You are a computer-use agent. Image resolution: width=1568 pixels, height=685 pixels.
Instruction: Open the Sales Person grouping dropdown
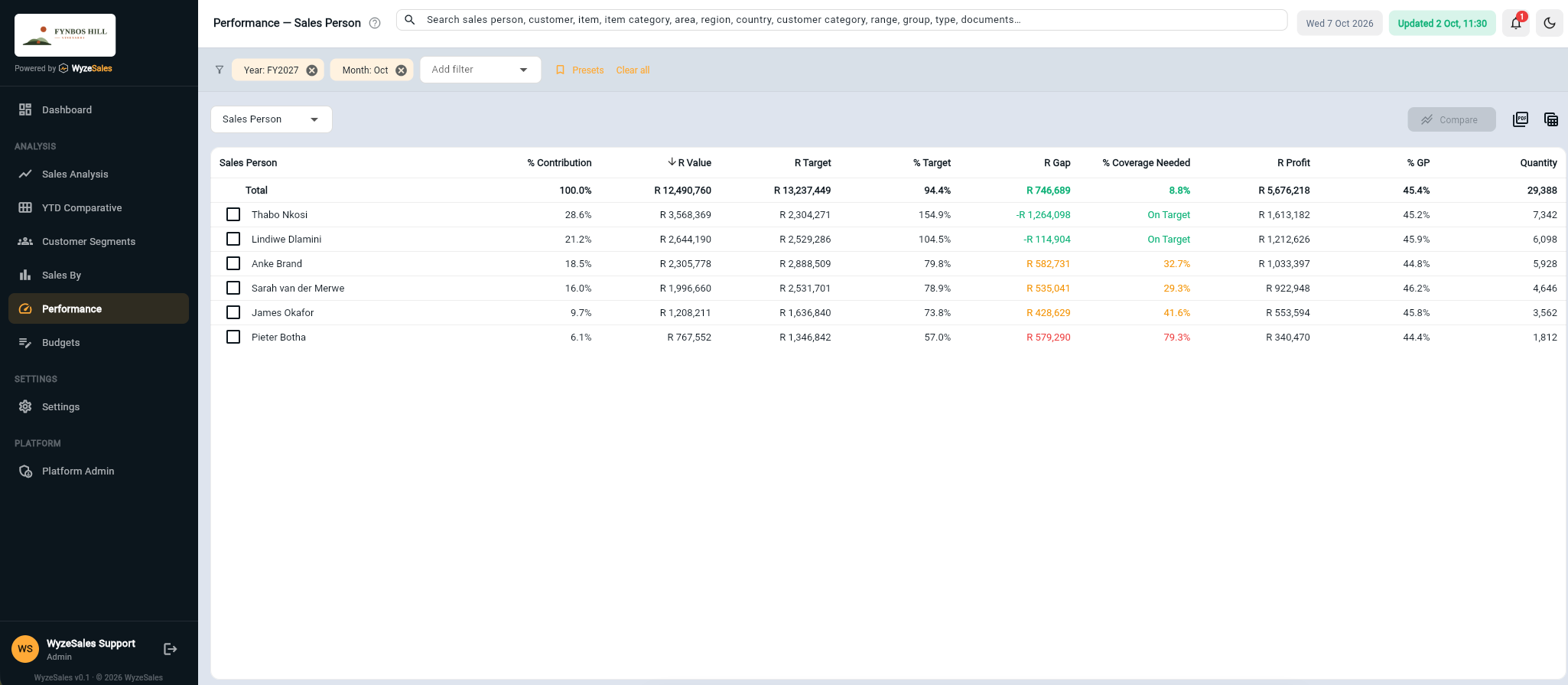pyautogui.click(x=272, y=119)
